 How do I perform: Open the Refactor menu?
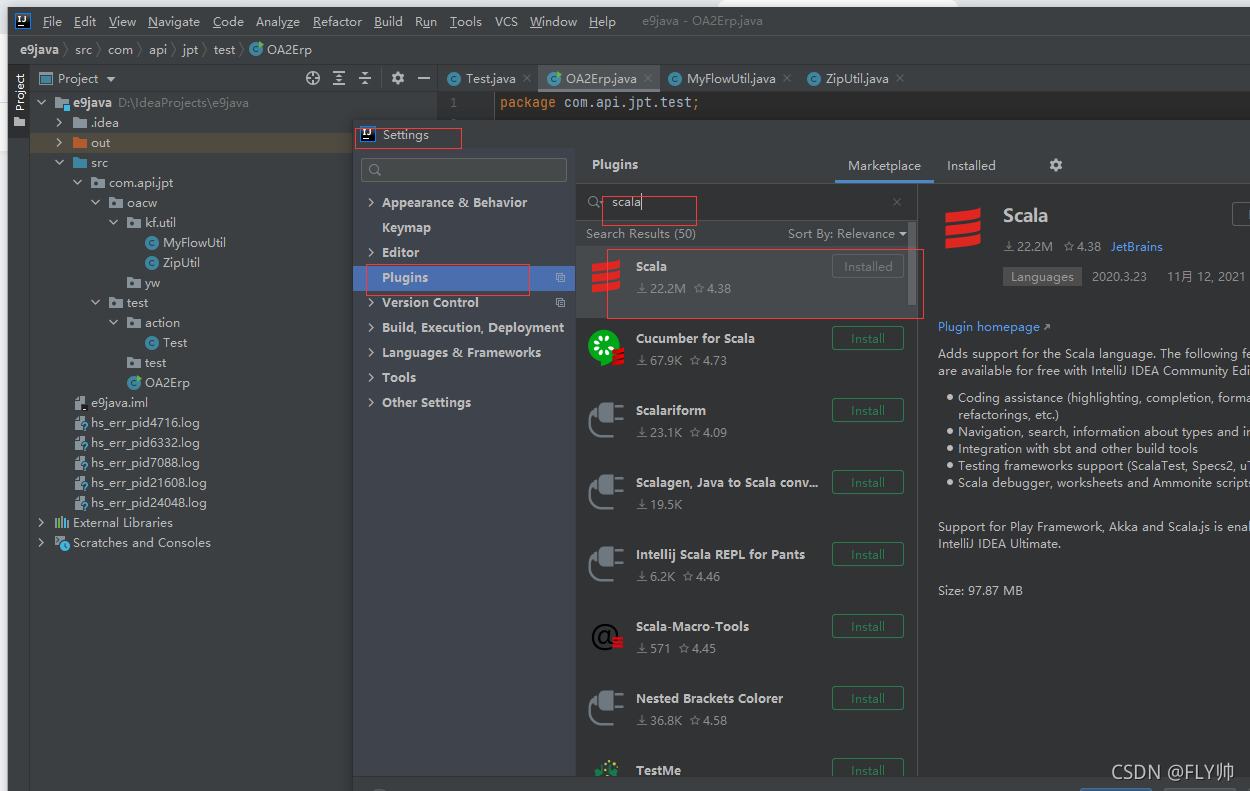(x=338, y=21)
